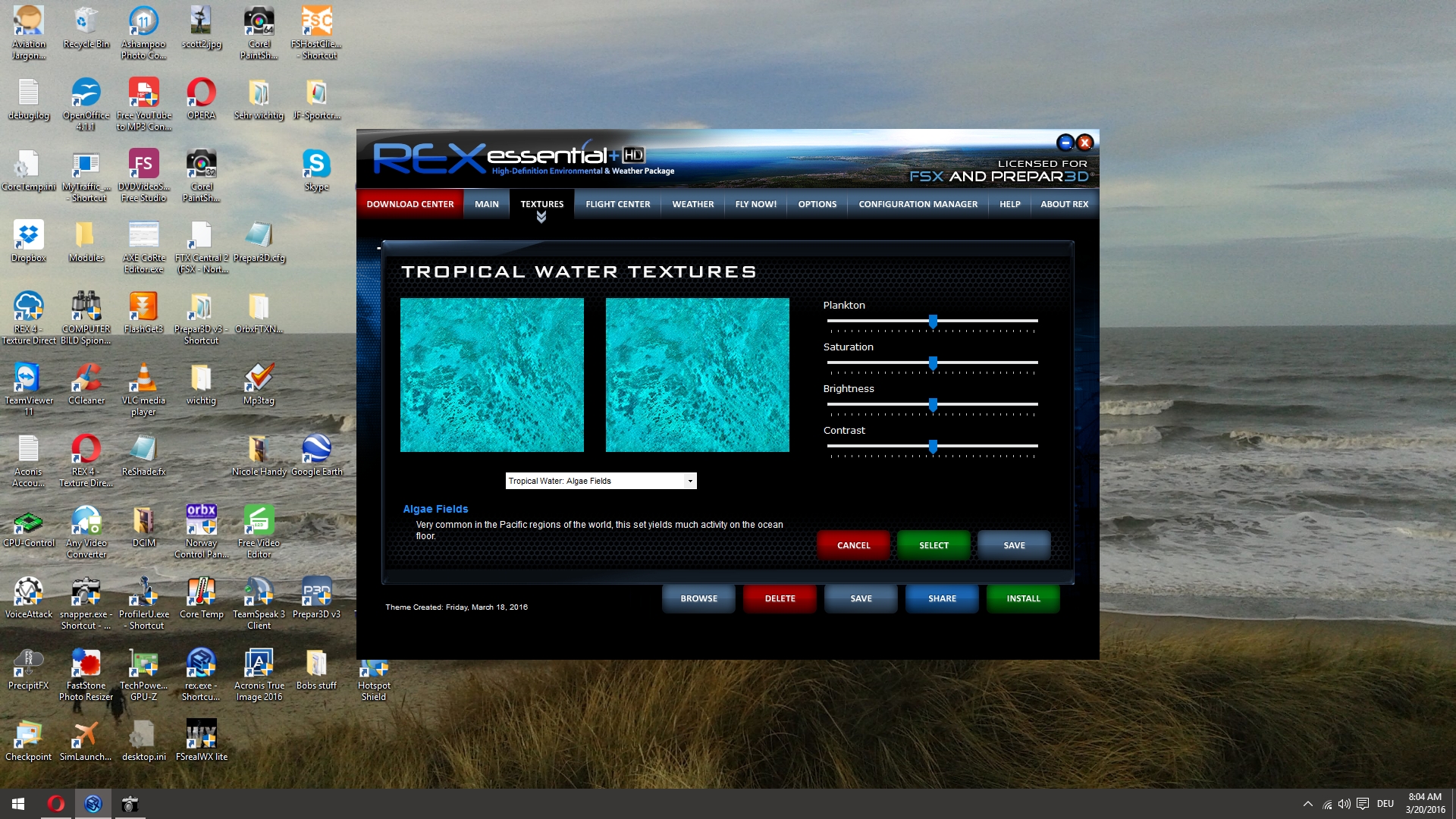Select the Recycle Bin desktop icon
The image size is (1456, 819).
[x=86, y=29]
